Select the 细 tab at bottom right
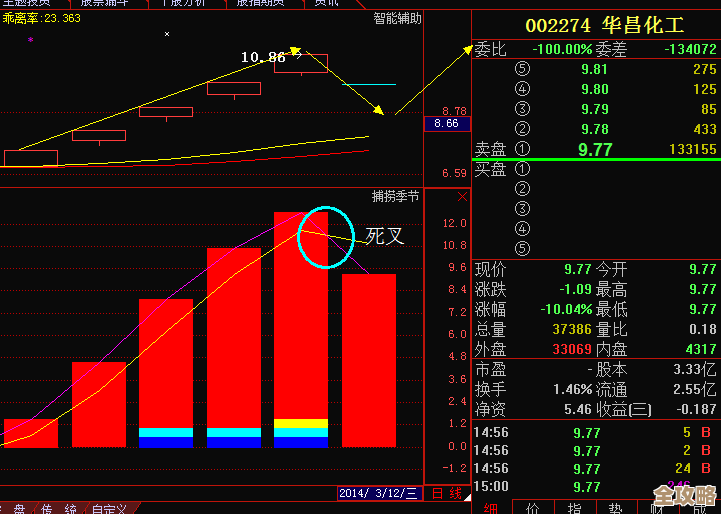The width and height of the screenshot is (721, 514). [491, 508]
